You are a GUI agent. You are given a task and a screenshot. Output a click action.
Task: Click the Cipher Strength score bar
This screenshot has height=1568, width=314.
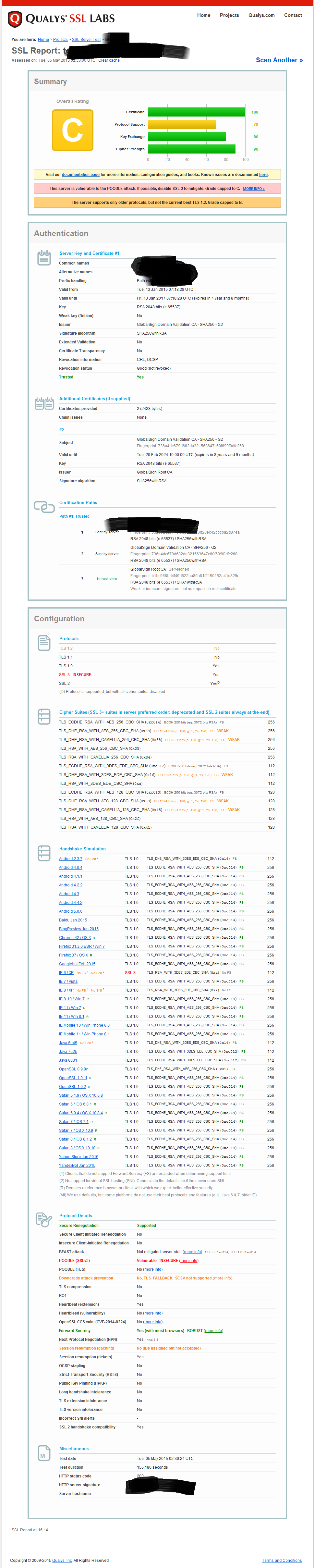192,149
